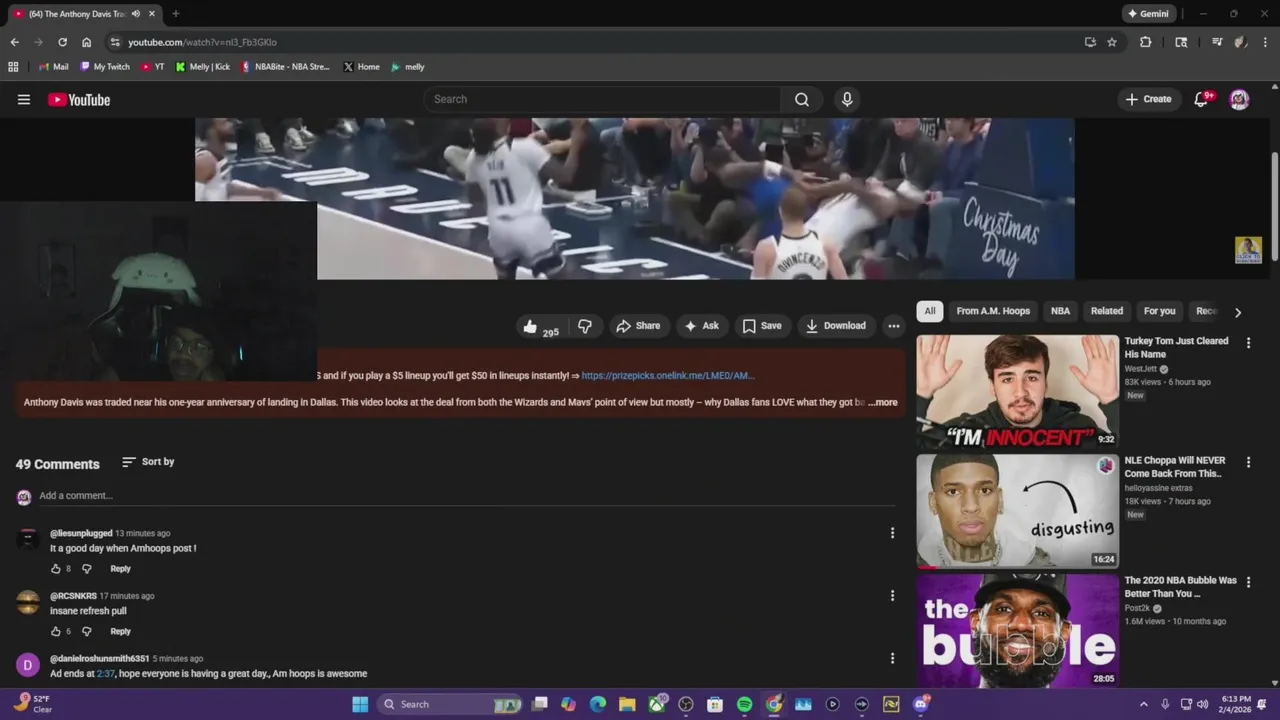Open YouTube notifications bell

(1202, 99)
